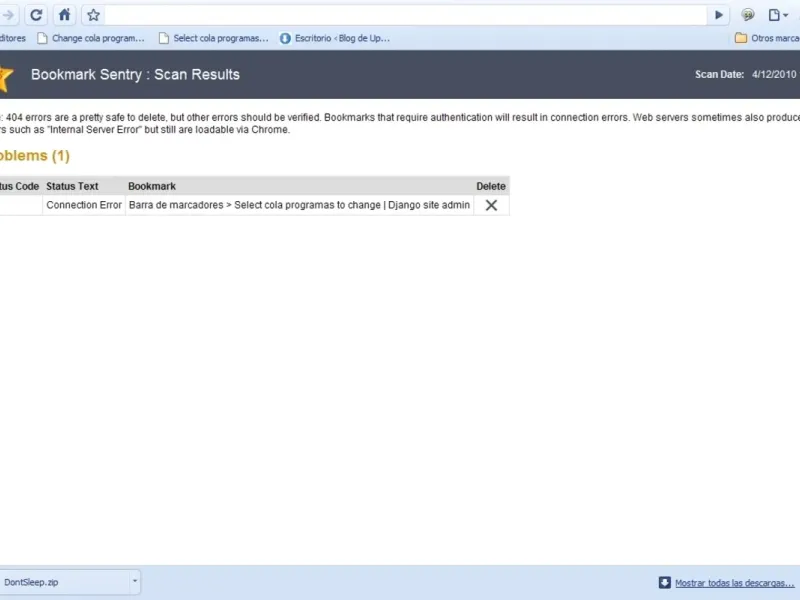Open the downloaded DontSleep.zip file
Screen dimensions: 800x600
pos(64,582)
